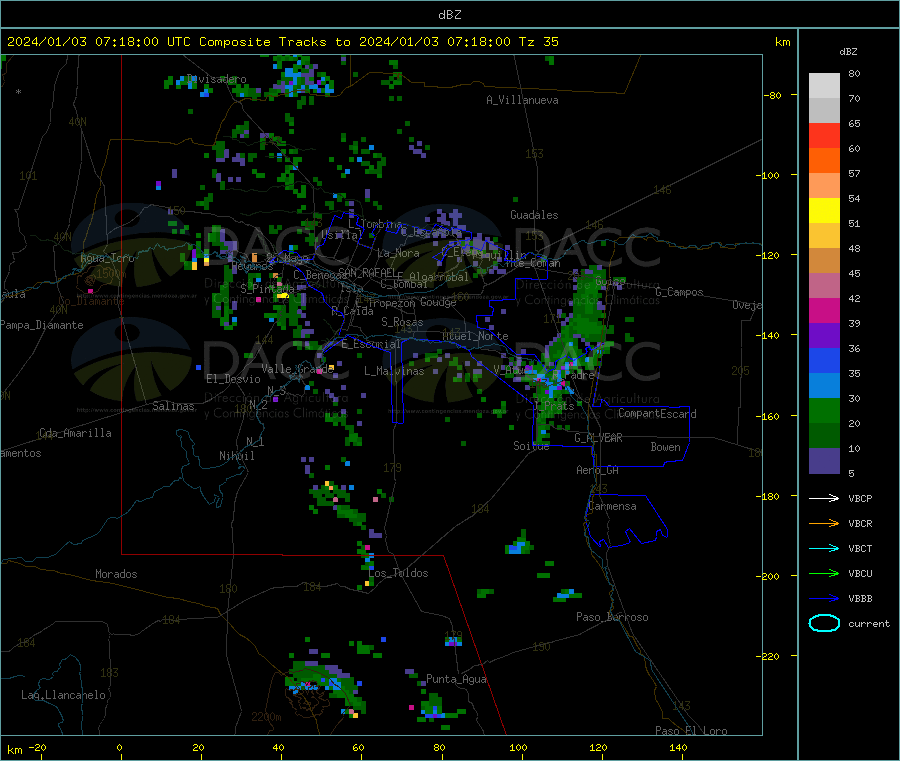This screenshot has width=900, height=761.
Task: Click the timestamp '2024/01/03 07:18:00 UTC' header
Action: [99, 42]
